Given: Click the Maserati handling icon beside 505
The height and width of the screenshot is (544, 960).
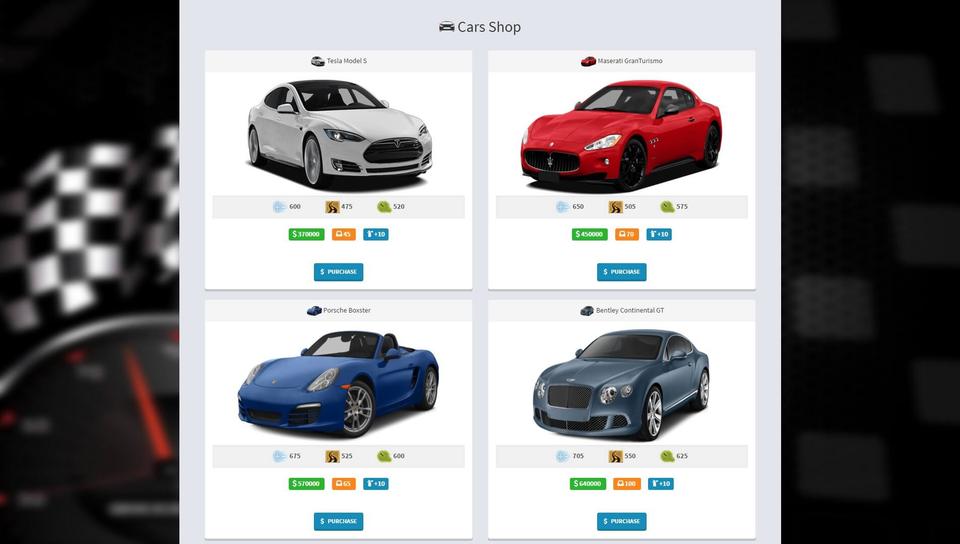Looking at the screenshot, I should pyautogui.click(x=615, y=207).
